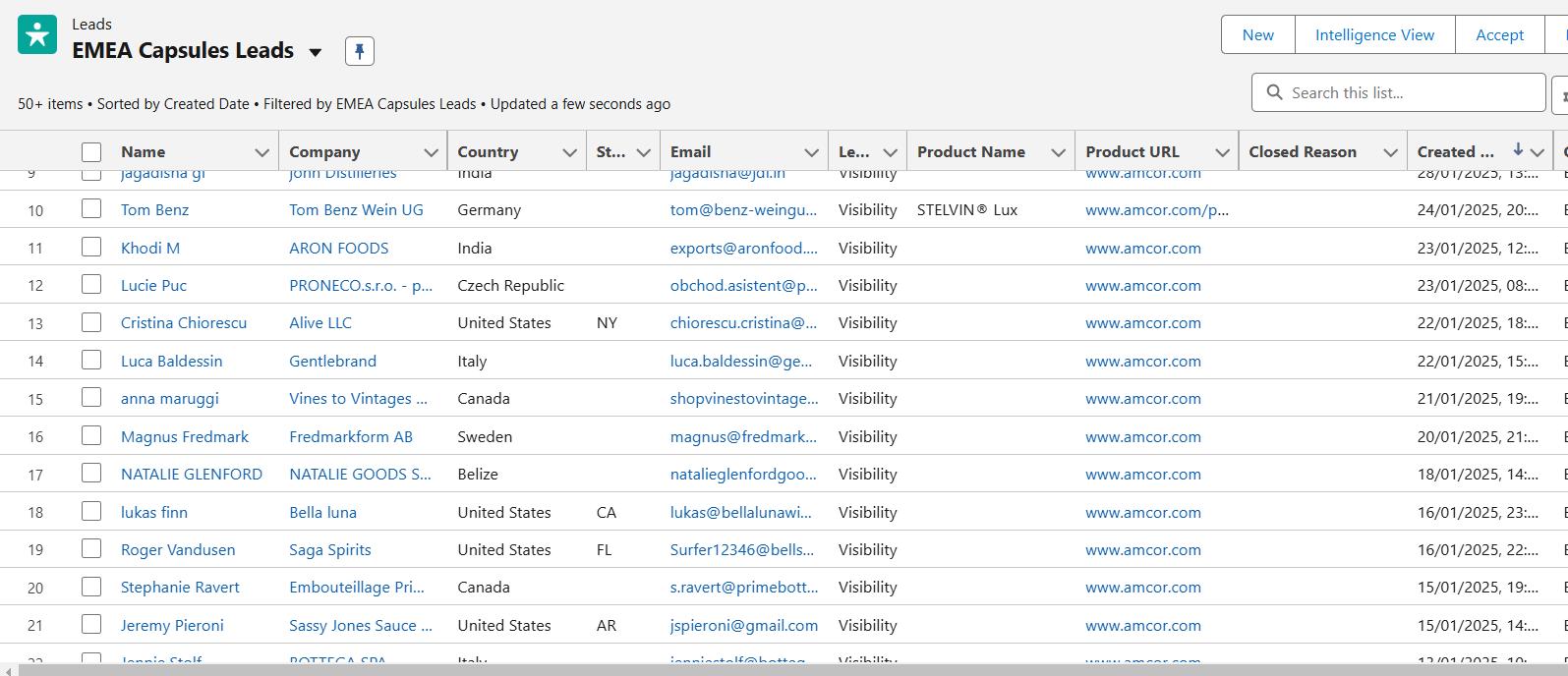Open the Name column actions chevron

tap(261, 152)
